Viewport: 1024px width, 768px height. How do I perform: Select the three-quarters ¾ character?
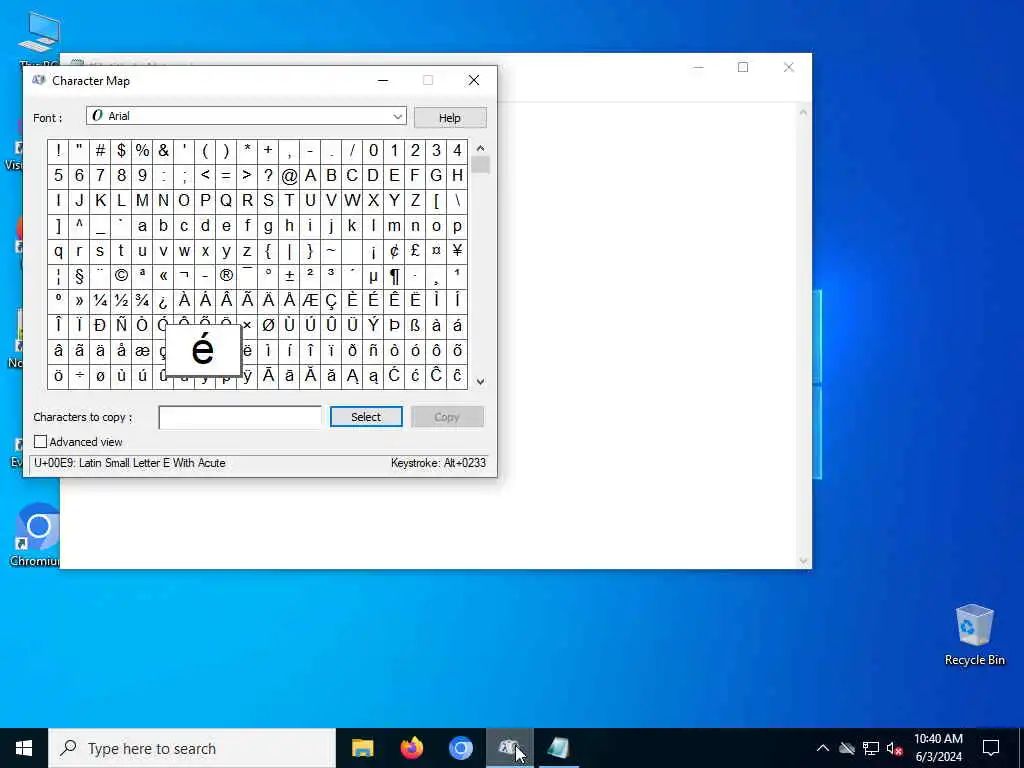[x=142, y=300]
